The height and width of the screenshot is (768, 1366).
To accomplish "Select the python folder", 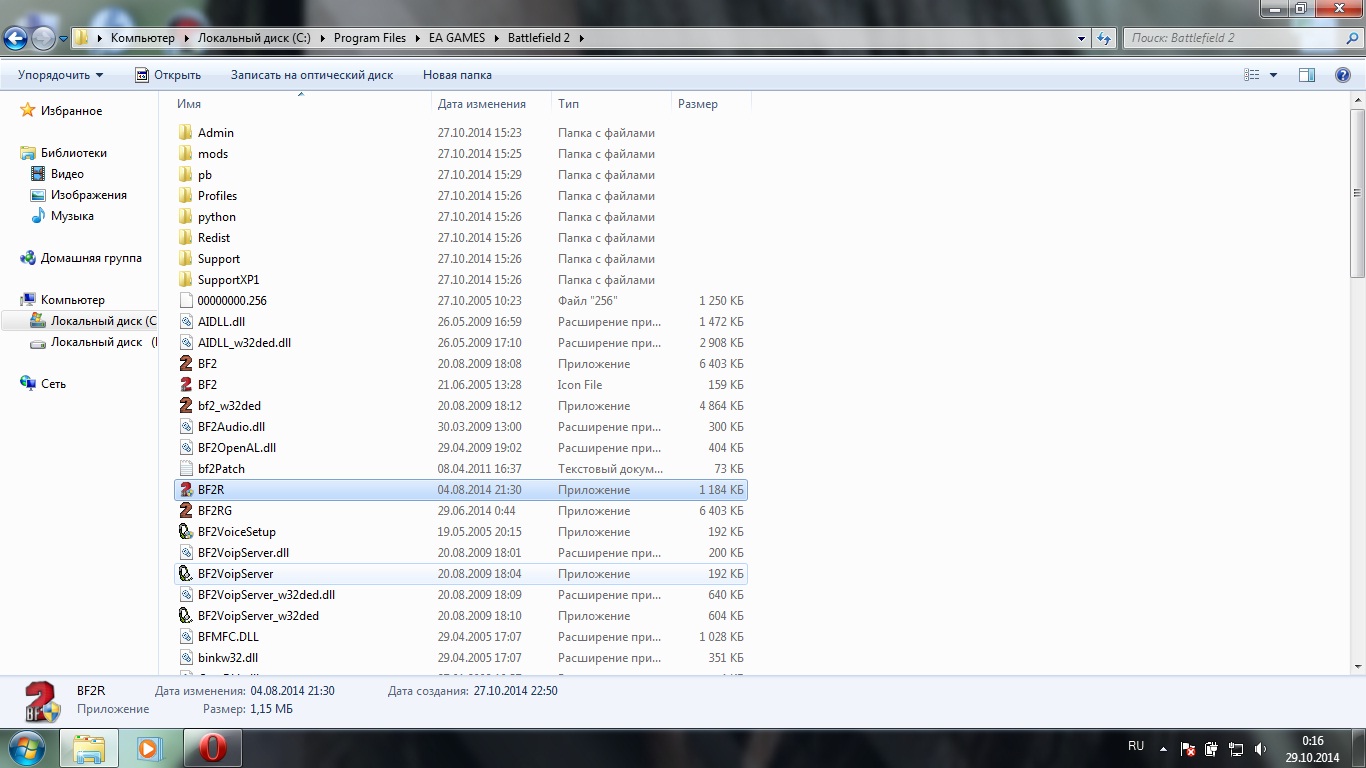I will (x=217, y=217).
